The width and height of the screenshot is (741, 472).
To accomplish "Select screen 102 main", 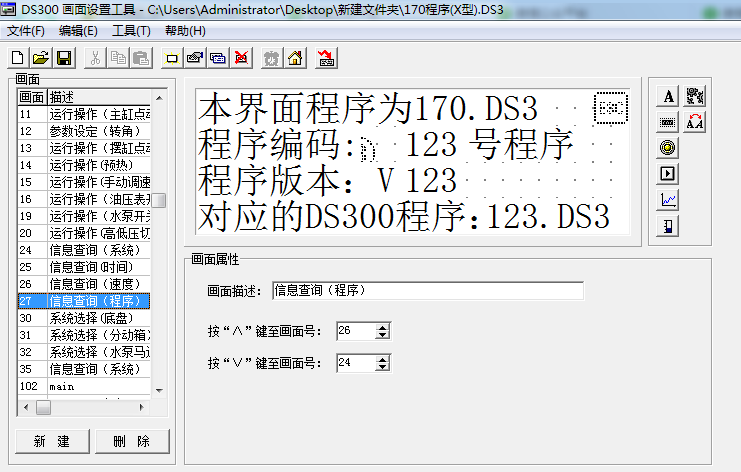I will pyautogui.click(x=84, y=386).
